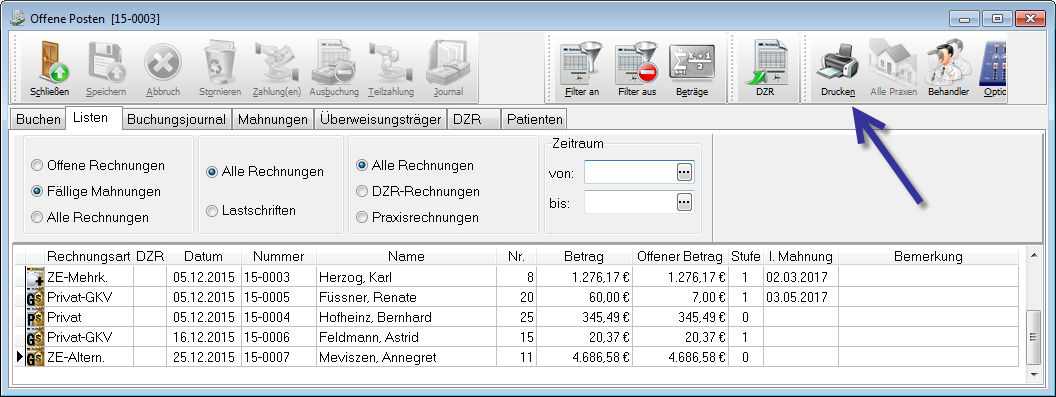Open the Mahnungen tab
Image resolution: width=1056 pixels, height=397 pixels.
tap(273, 119)
